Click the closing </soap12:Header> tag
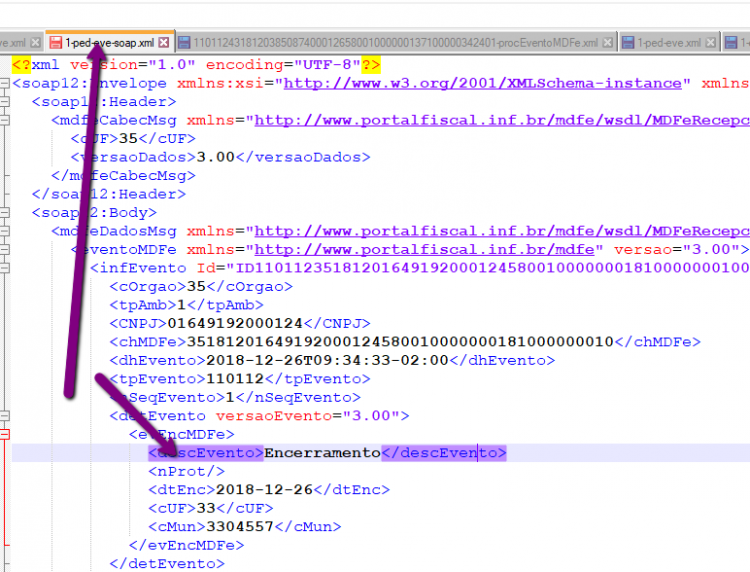This screenshot has height=572, width=750. (109, 194)
